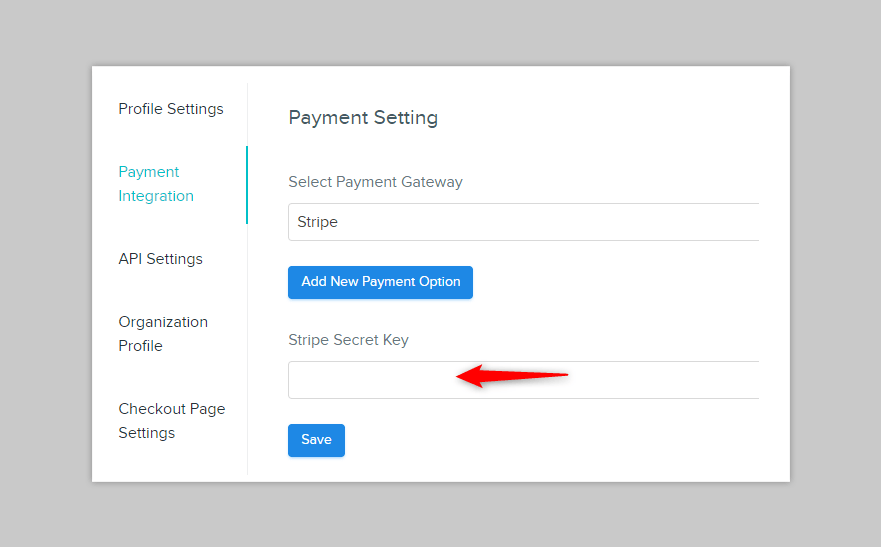The height and width of the screenshot is (547, 881).
Task: Switch to Checkout Page Settings
Action: tap(171, 421)
